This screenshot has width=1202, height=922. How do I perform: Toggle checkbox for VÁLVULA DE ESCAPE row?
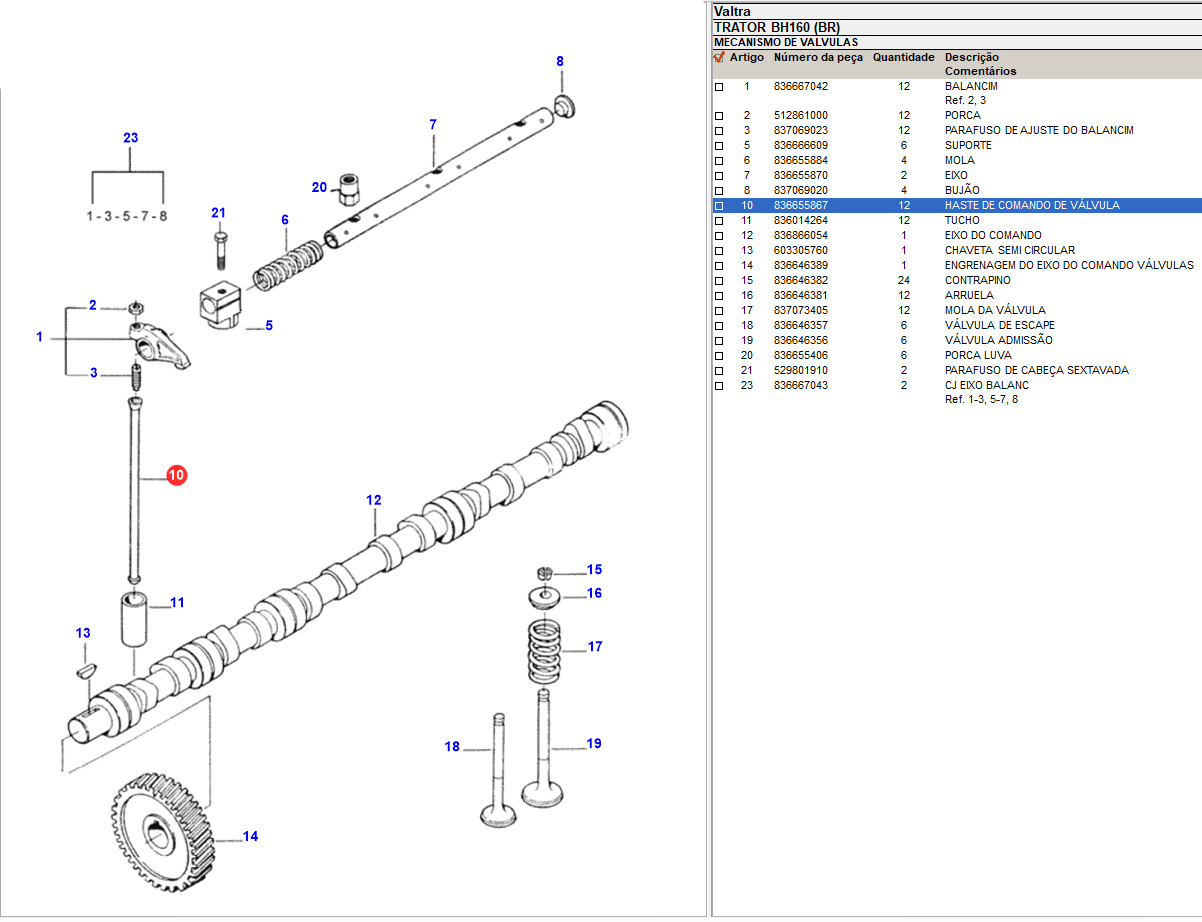click(x=719, y=326)
